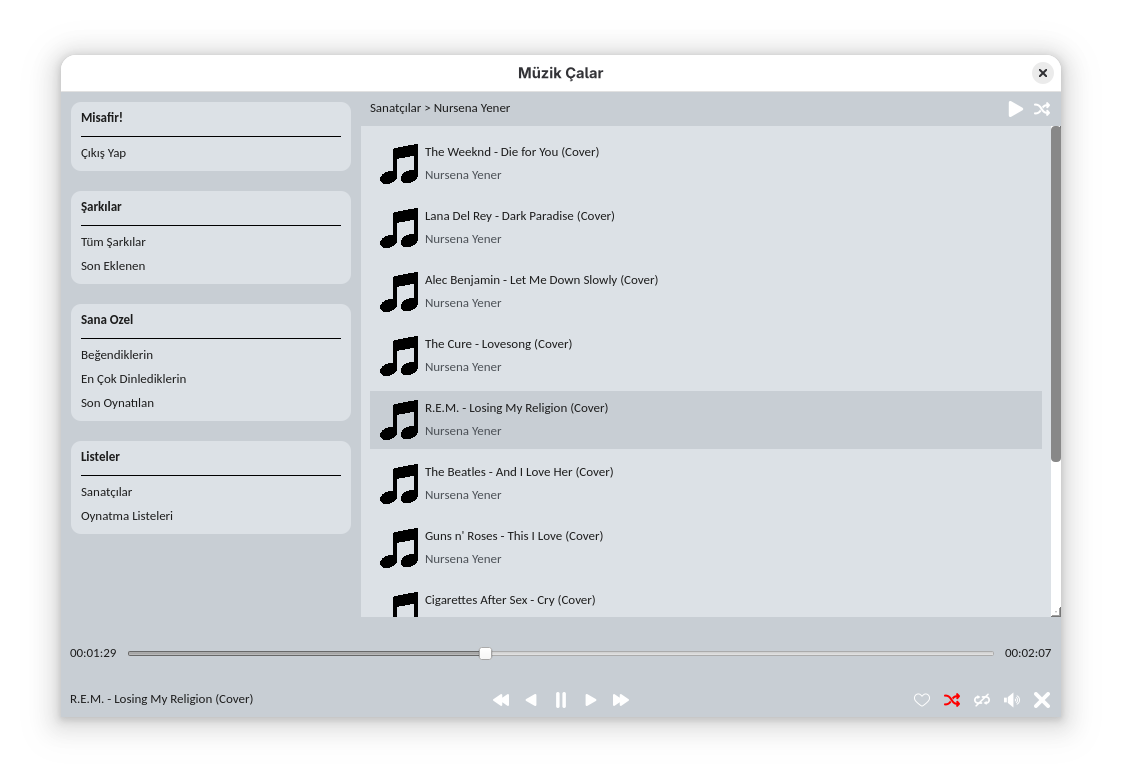
Task: Open Tüm Şarkılar list
Action: coord(113,242)
